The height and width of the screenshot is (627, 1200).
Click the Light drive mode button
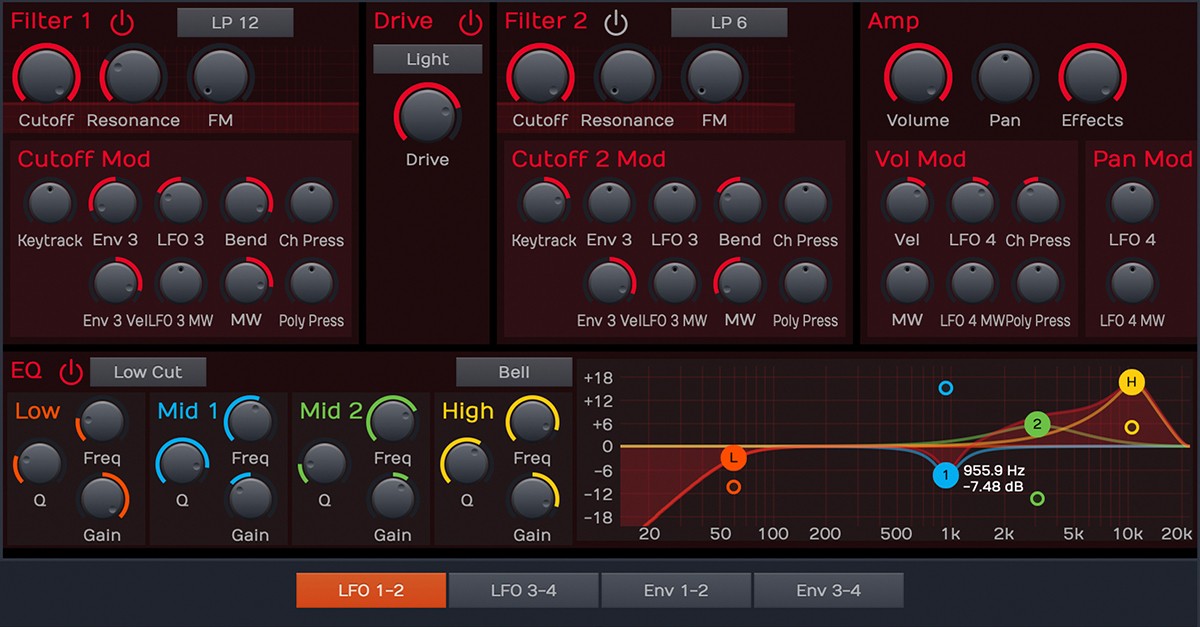pos(426,58)
